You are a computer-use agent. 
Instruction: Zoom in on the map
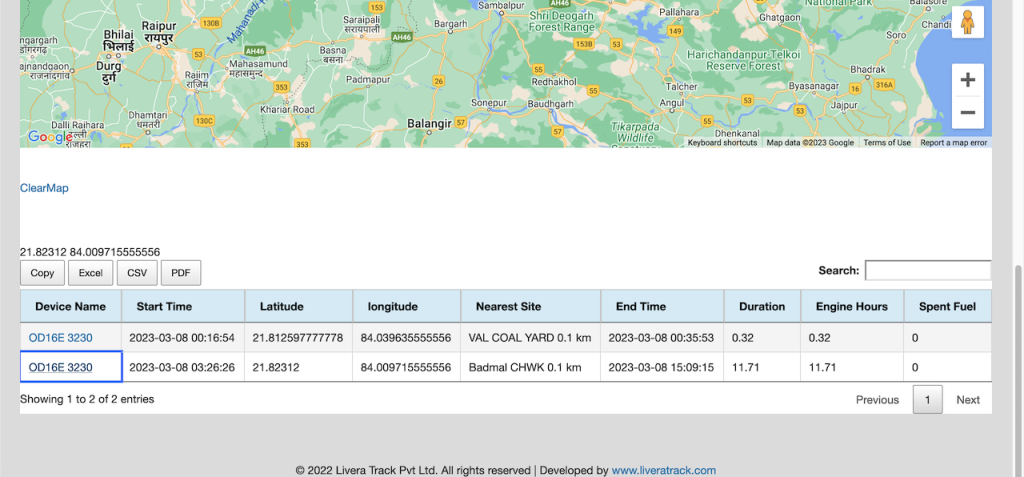point(967,80)
